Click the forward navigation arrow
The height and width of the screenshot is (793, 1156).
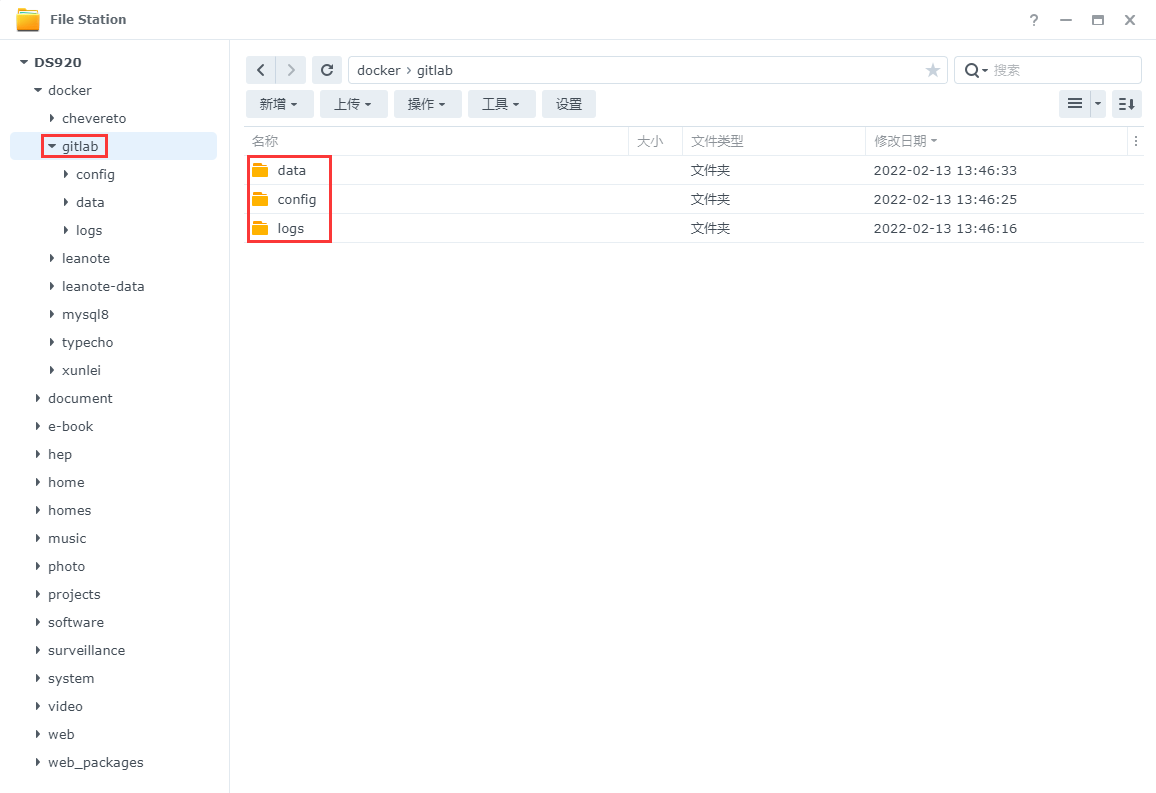(291, 70)
